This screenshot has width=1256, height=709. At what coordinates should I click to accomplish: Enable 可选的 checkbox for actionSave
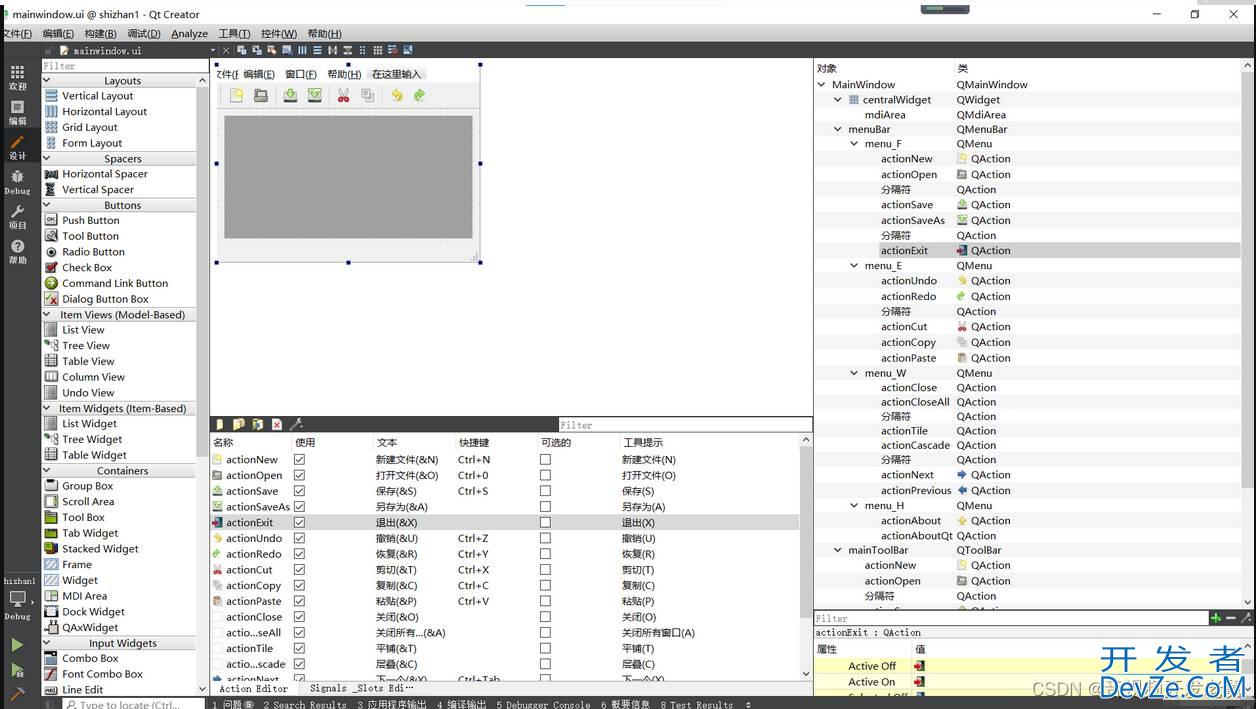pos(545,491)
